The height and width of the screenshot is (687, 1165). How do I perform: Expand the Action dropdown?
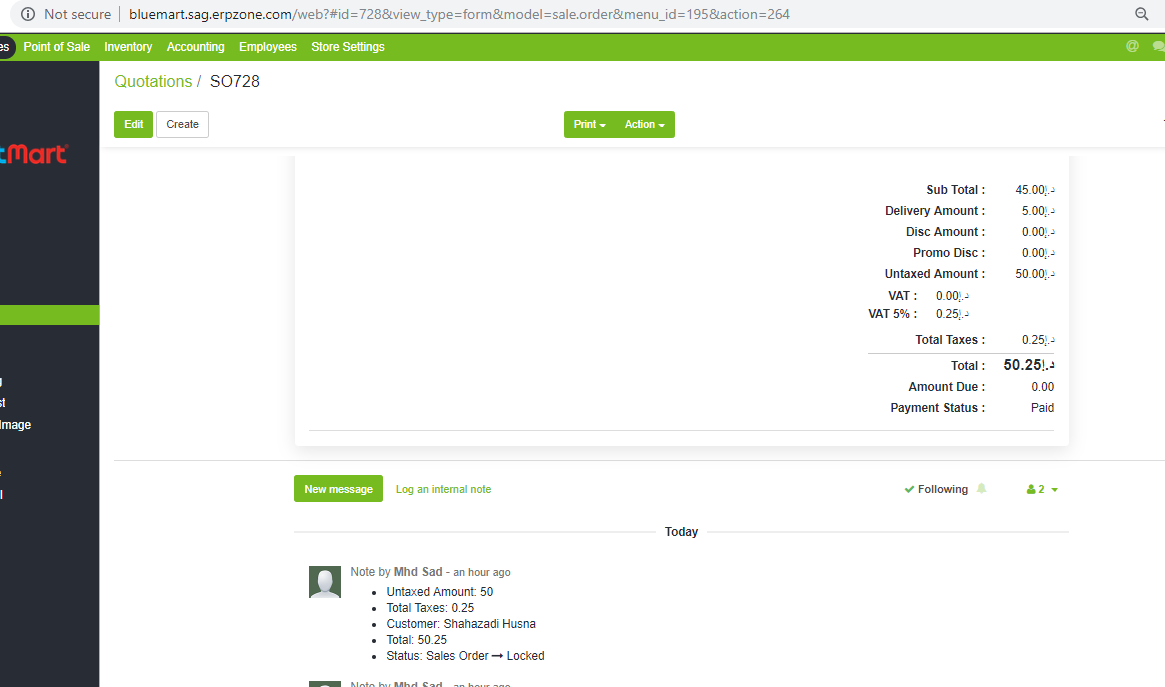click(x=644, y=124)
